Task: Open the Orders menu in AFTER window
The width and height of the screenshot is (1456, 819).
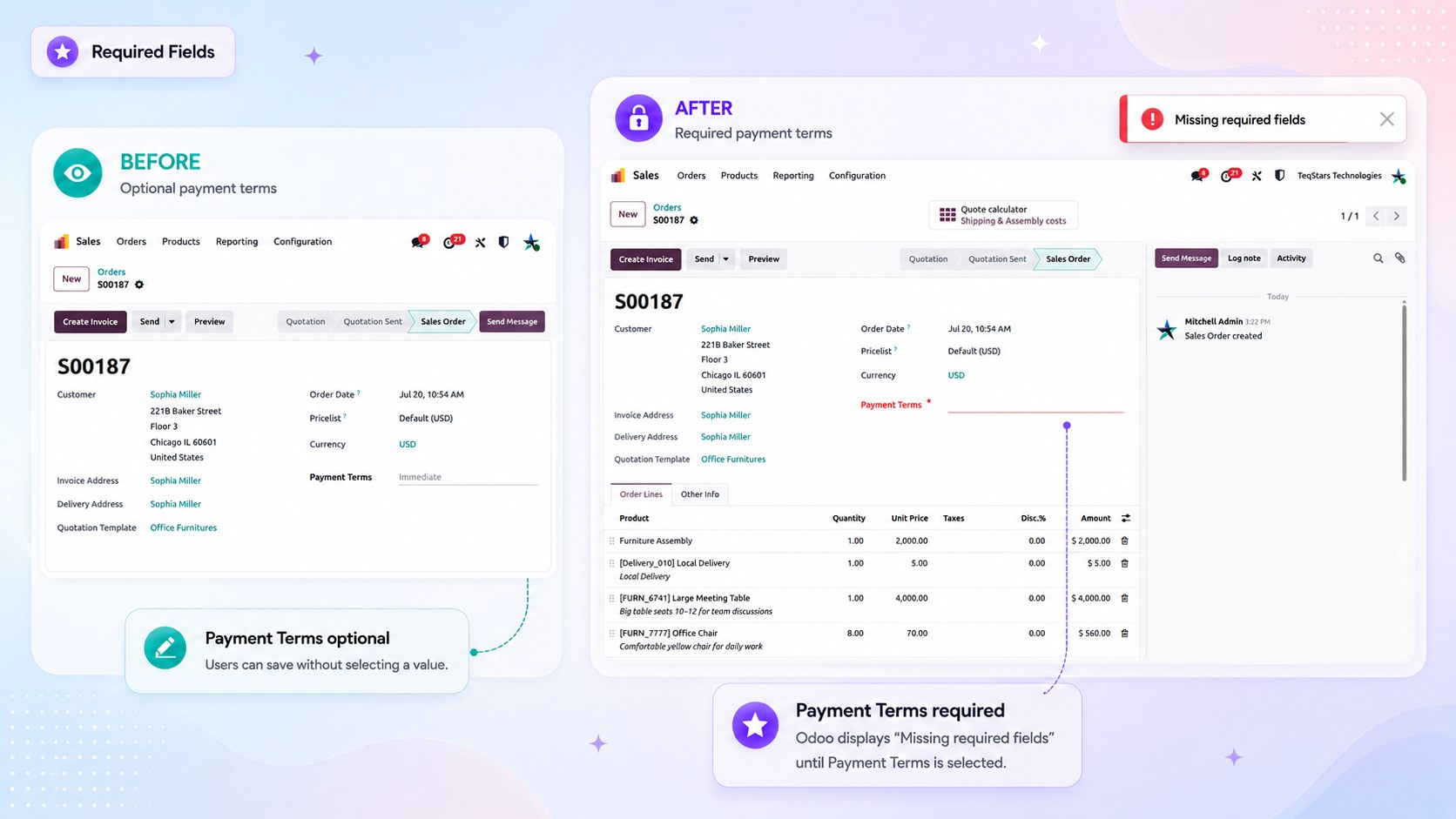Action: click(691, 176)
